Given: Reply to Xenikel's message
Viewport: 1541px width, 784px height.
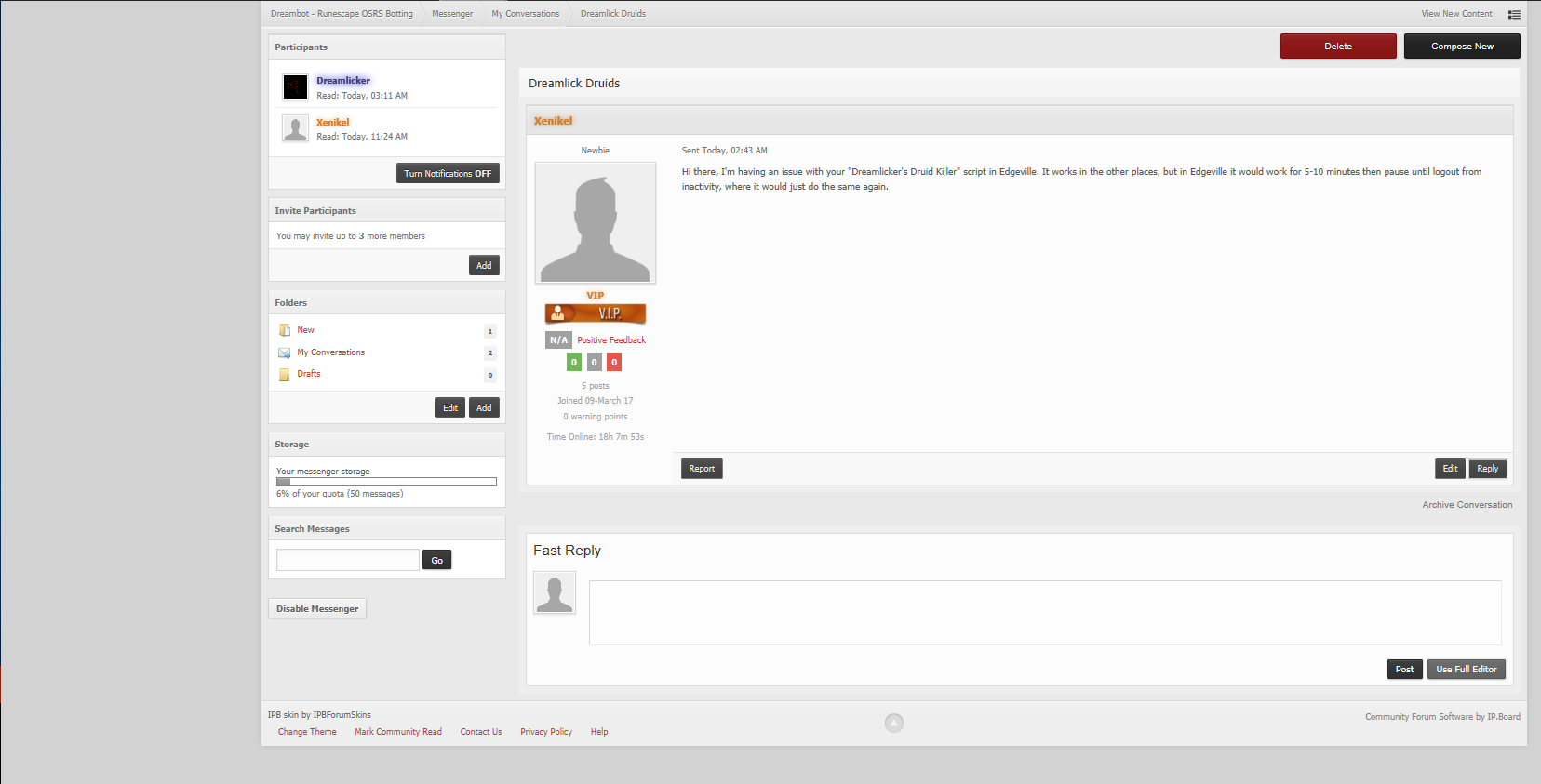Looking at the screenshot, I should (1487, 469).
